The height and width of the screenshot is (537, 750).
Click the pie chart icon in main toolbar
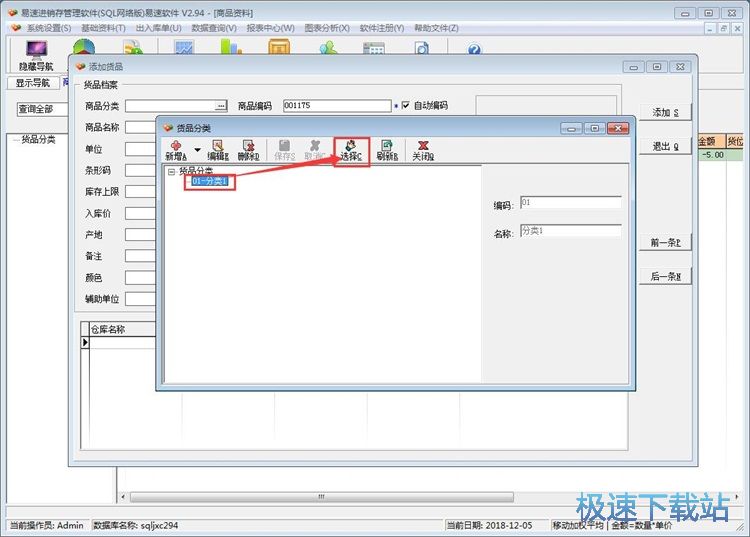[x=84, y=47]
